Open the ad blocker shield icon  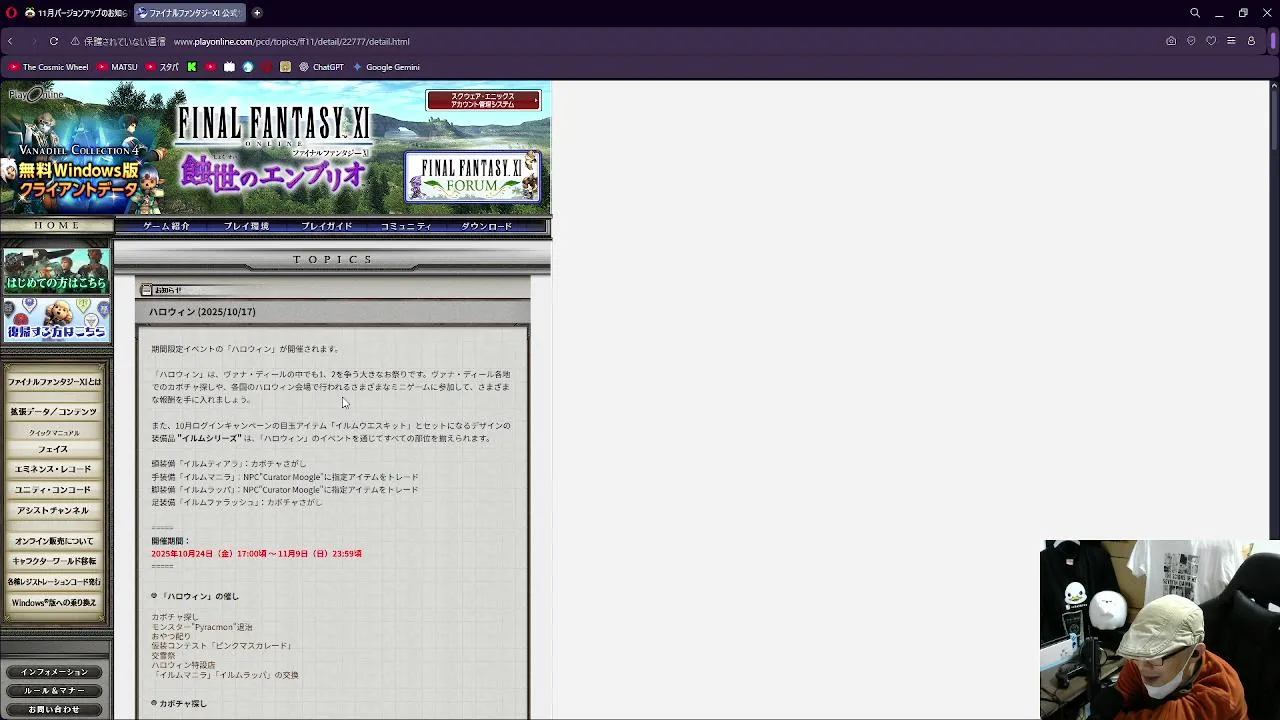1191,41
